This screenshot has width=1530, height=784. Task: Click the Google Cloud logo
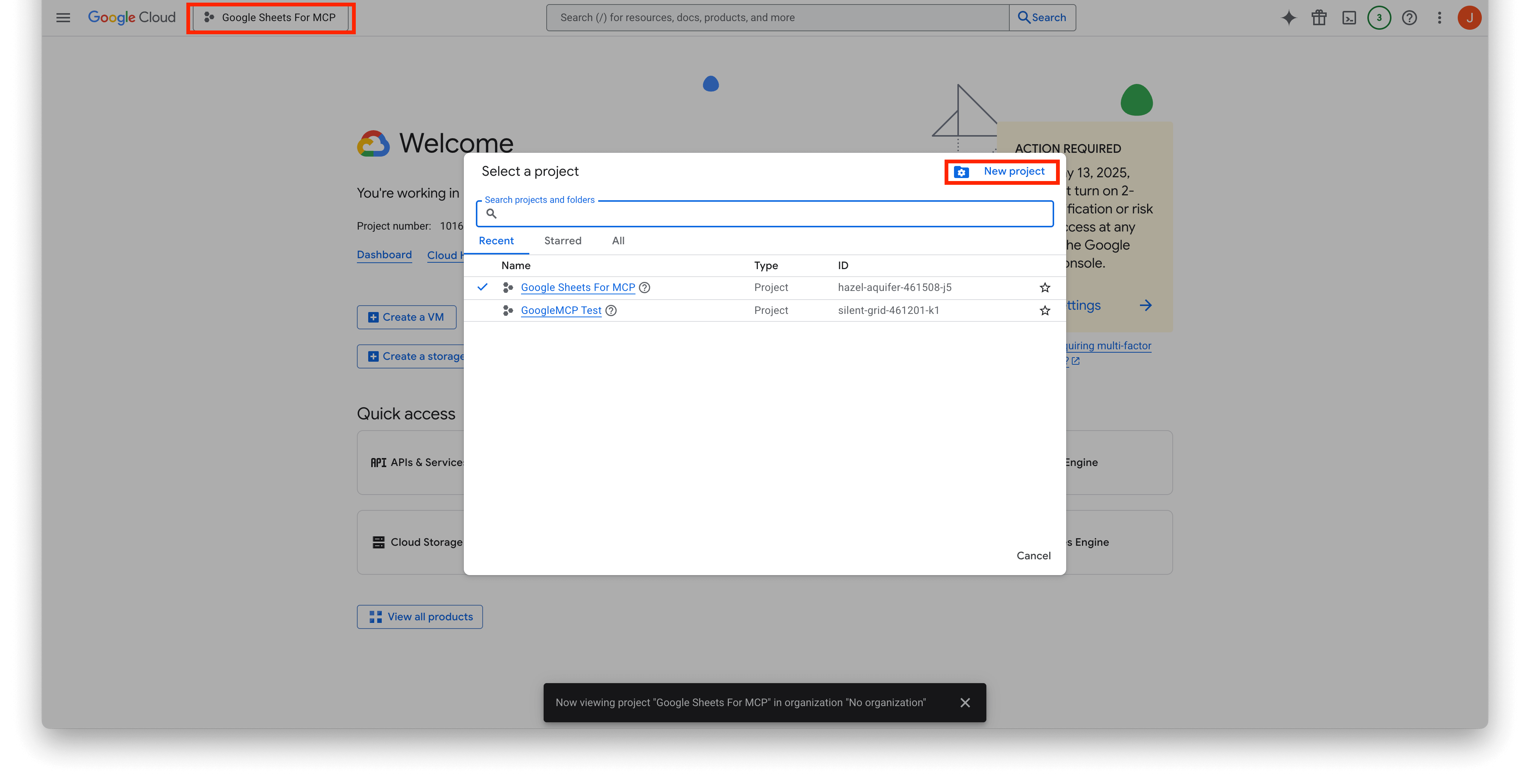coord(132,18)
